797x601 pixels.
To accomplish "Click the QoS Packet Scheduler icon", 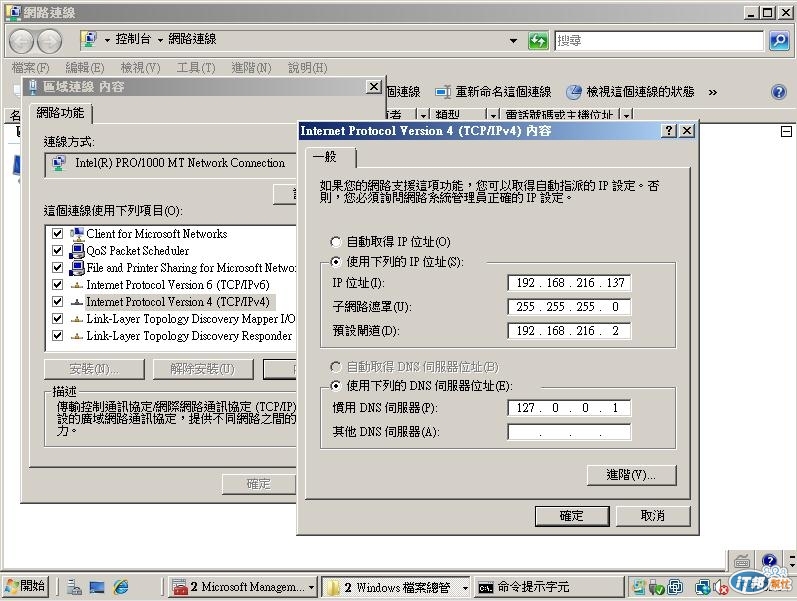I will click(77, 251).
